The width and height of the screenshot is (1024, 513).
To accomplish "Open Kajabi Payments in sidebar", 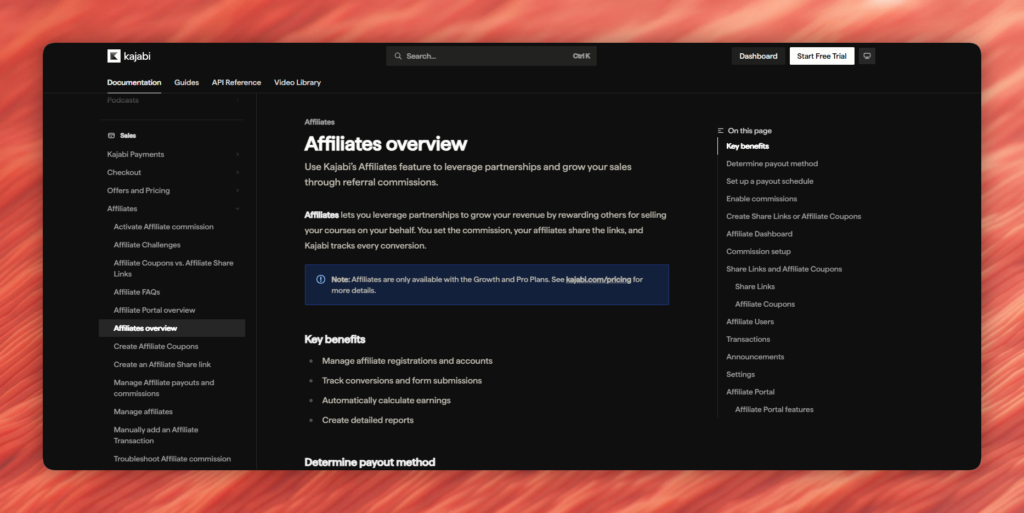I will tap(135, 155).
